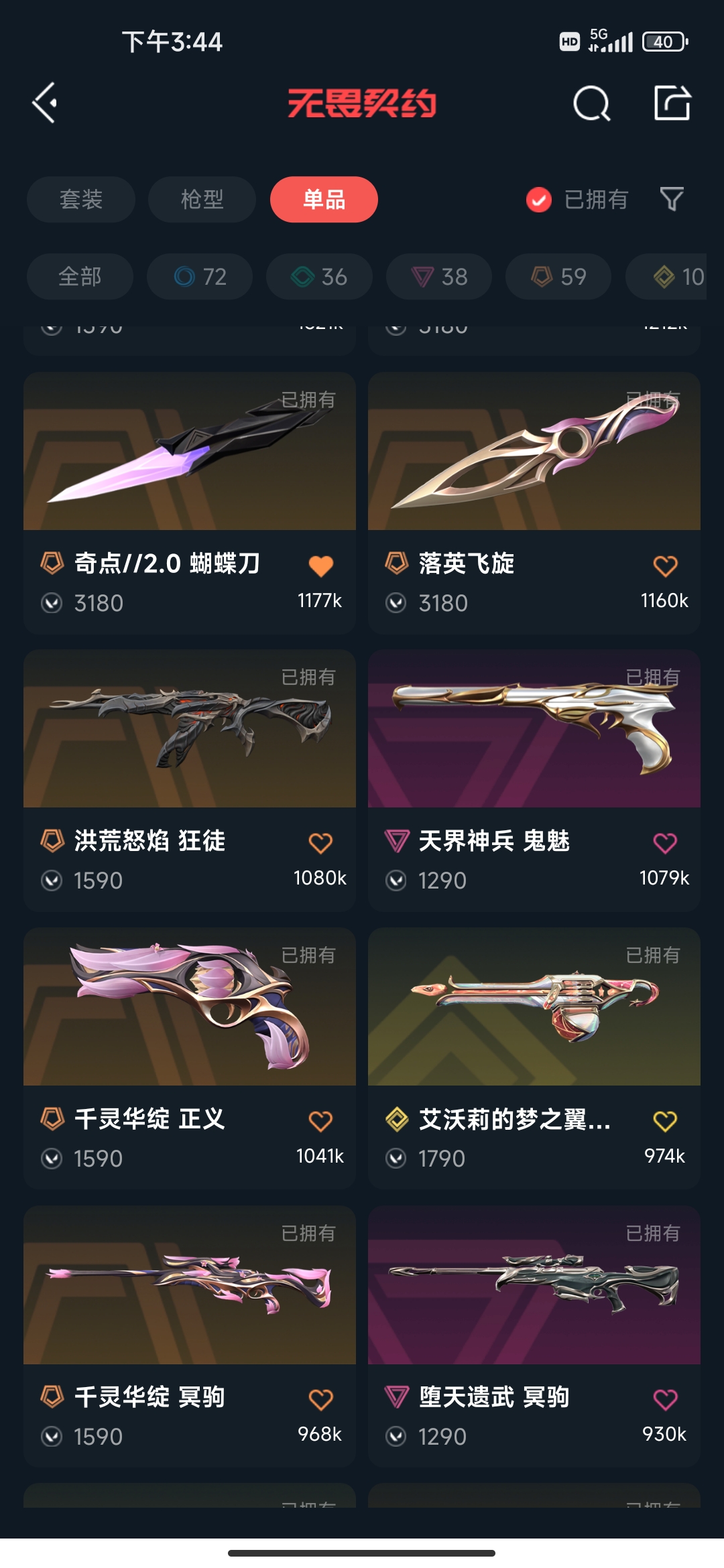Favorite 落英飞旋 with heart icon
The height and width of the screenshot is (1568, 724).
pos(665,566)
